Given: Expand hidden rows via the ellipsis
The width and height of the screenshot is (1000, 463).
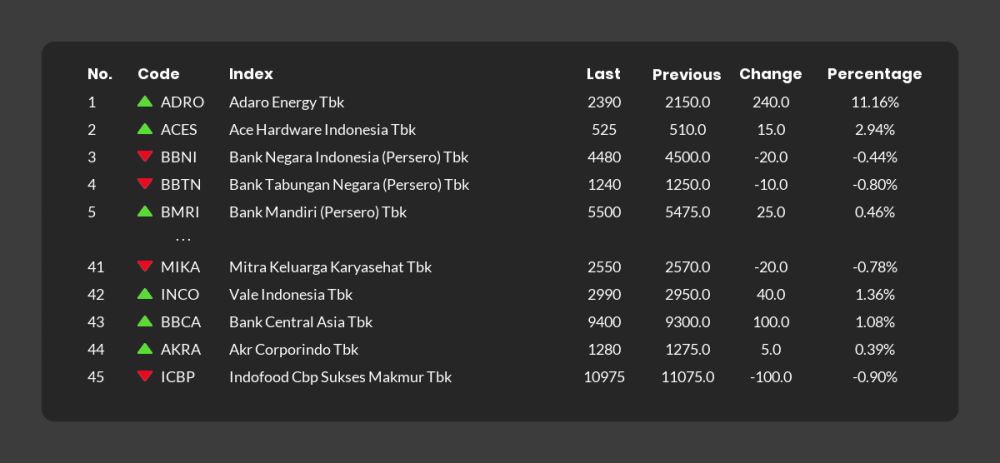Looking at the screenshot, I should click(x=183, y=240).
